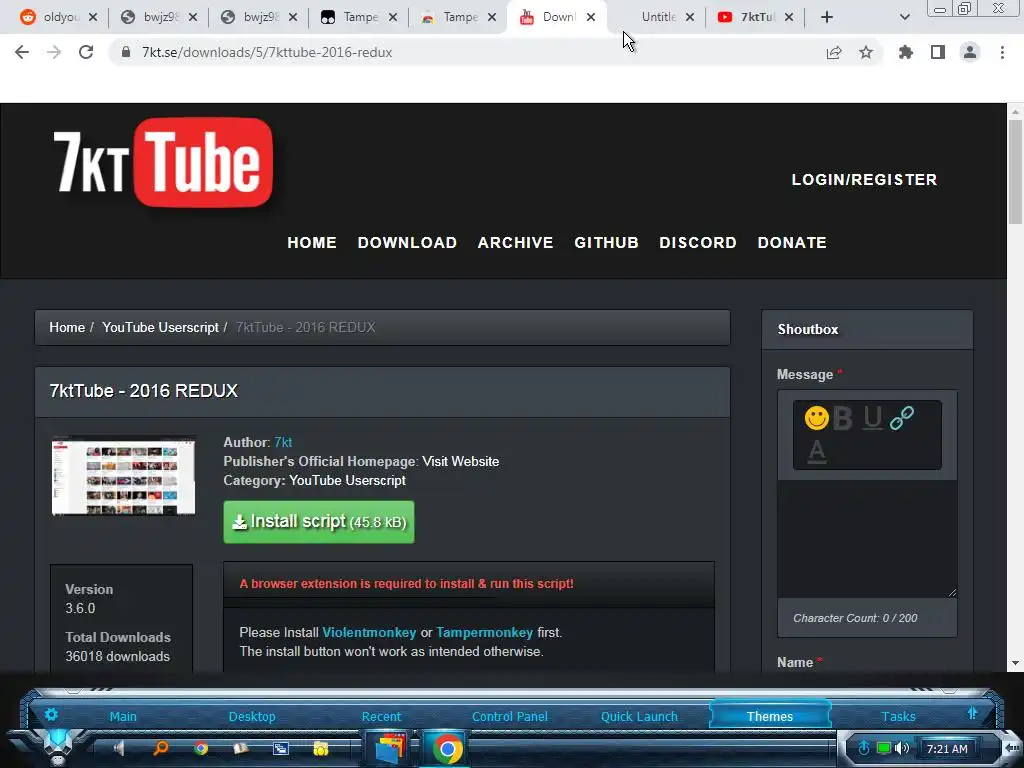This screenshot has height=768, width=1024.
Task: Close the Downloads tab
Action: pyautogui.click(x=591, y=17)
